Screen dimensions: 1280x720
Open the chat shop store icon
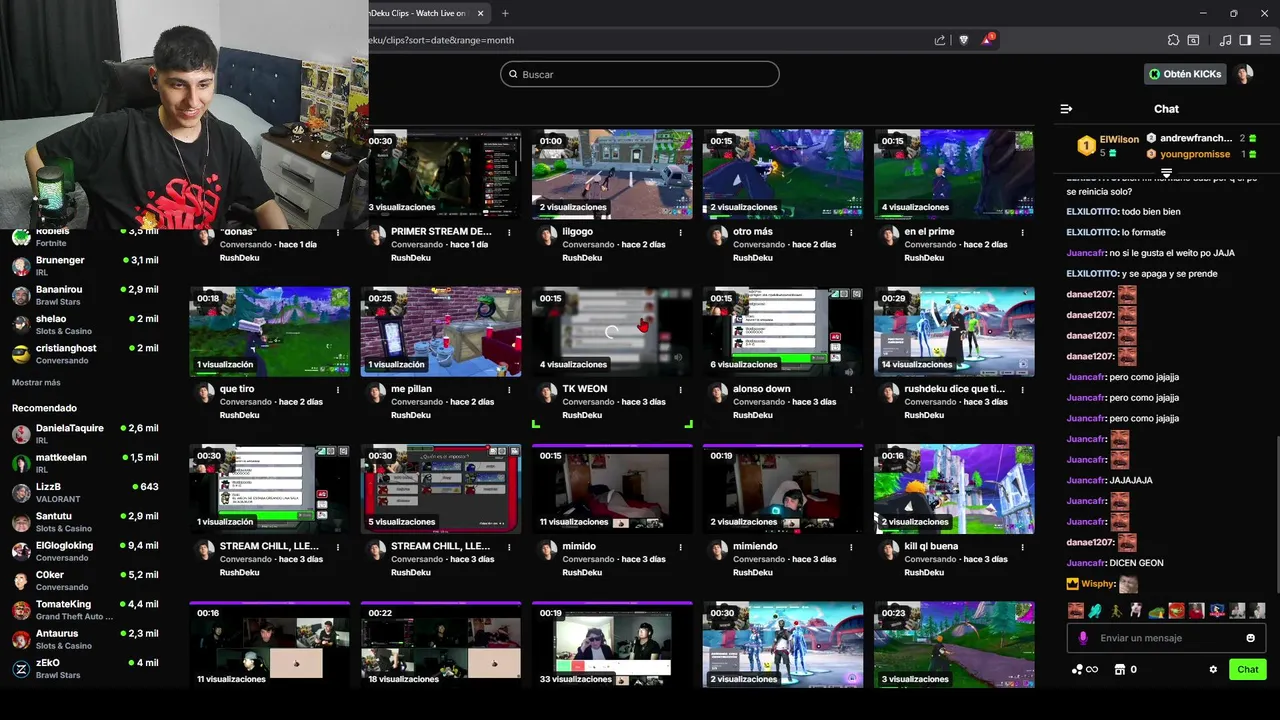1120,669
